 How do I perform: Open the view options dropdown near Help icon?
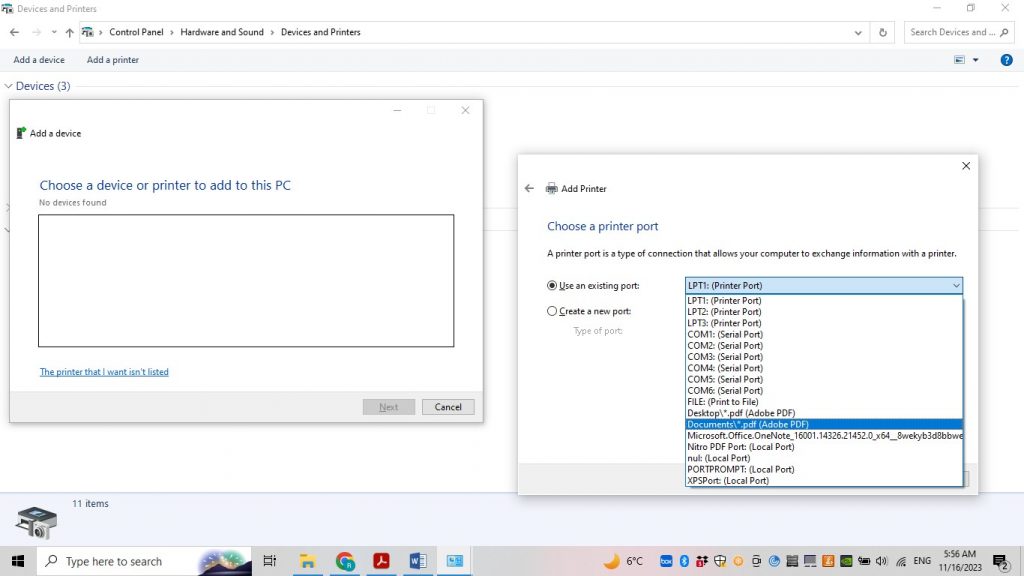[973, 60]
